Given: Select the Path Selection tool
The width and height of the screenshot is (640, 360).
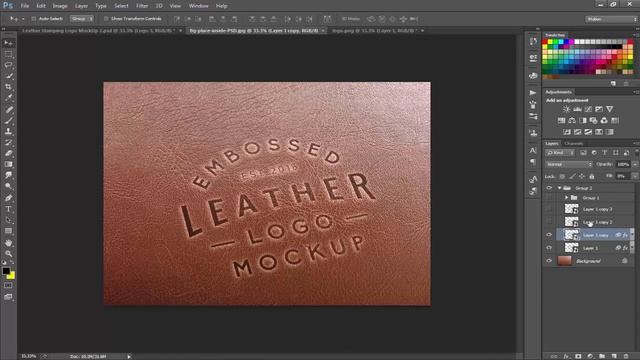Looking at the screenshot, I should pos(8,220).
